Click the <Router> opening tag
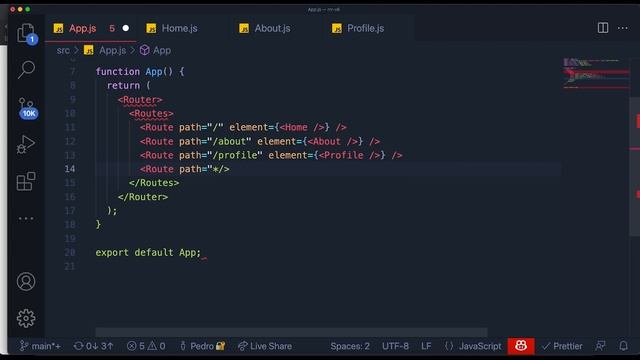Viewport: 640px width, 360px height. pyautogui.click(x=140, y=100)
